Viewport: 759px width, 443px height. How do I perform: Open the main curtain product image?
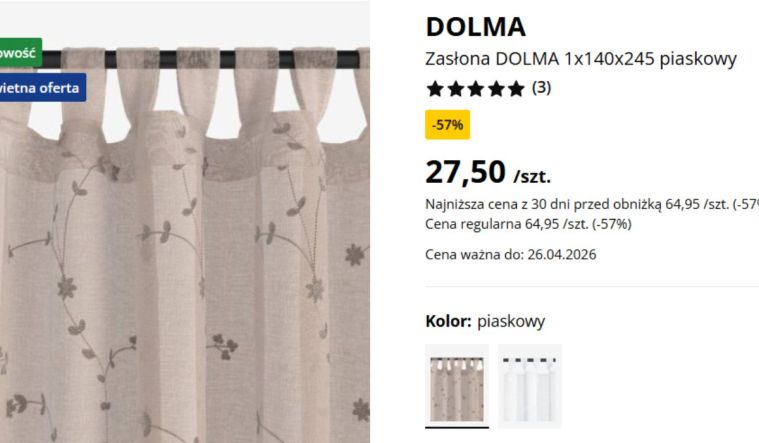click(184, 242)
